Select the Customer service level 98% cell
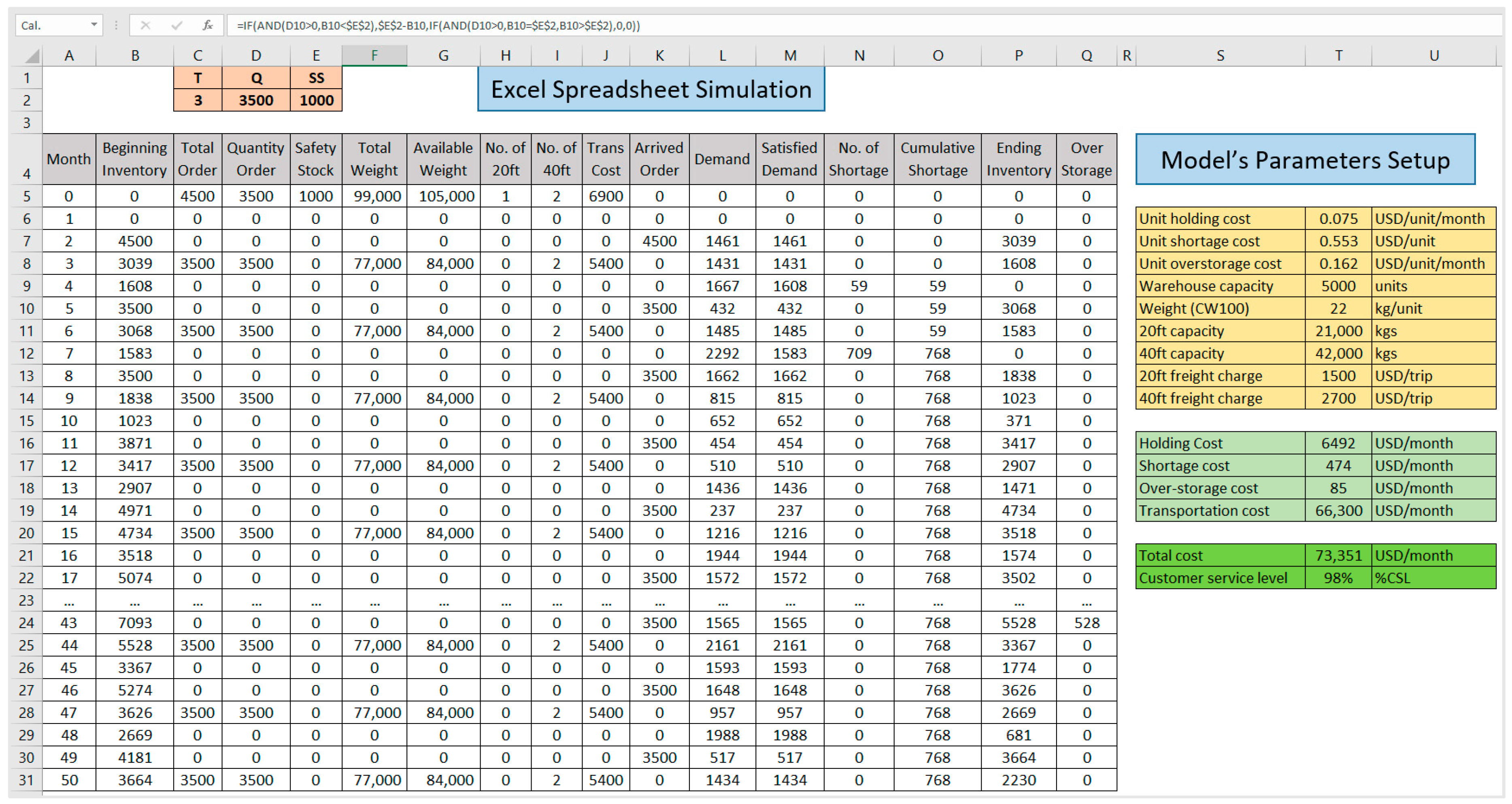The image size is (1512, 804). click(1338, 578)
